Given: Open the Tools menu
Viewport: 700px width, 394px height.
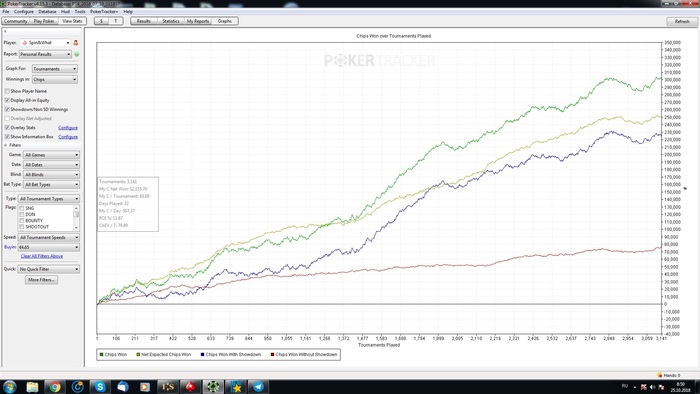Looking at the screenshot, I should tap(80, 12).
